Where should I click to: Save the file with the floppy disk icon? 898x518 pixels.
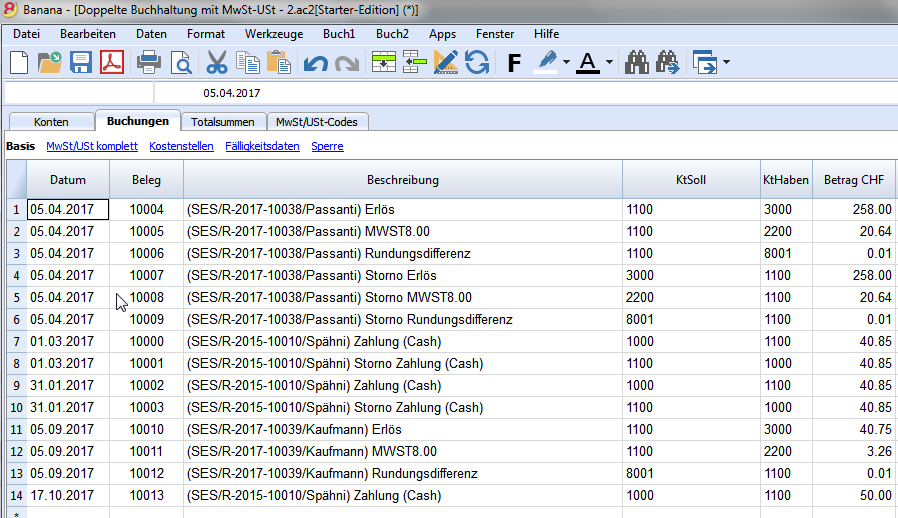click(x=81, y=62)
